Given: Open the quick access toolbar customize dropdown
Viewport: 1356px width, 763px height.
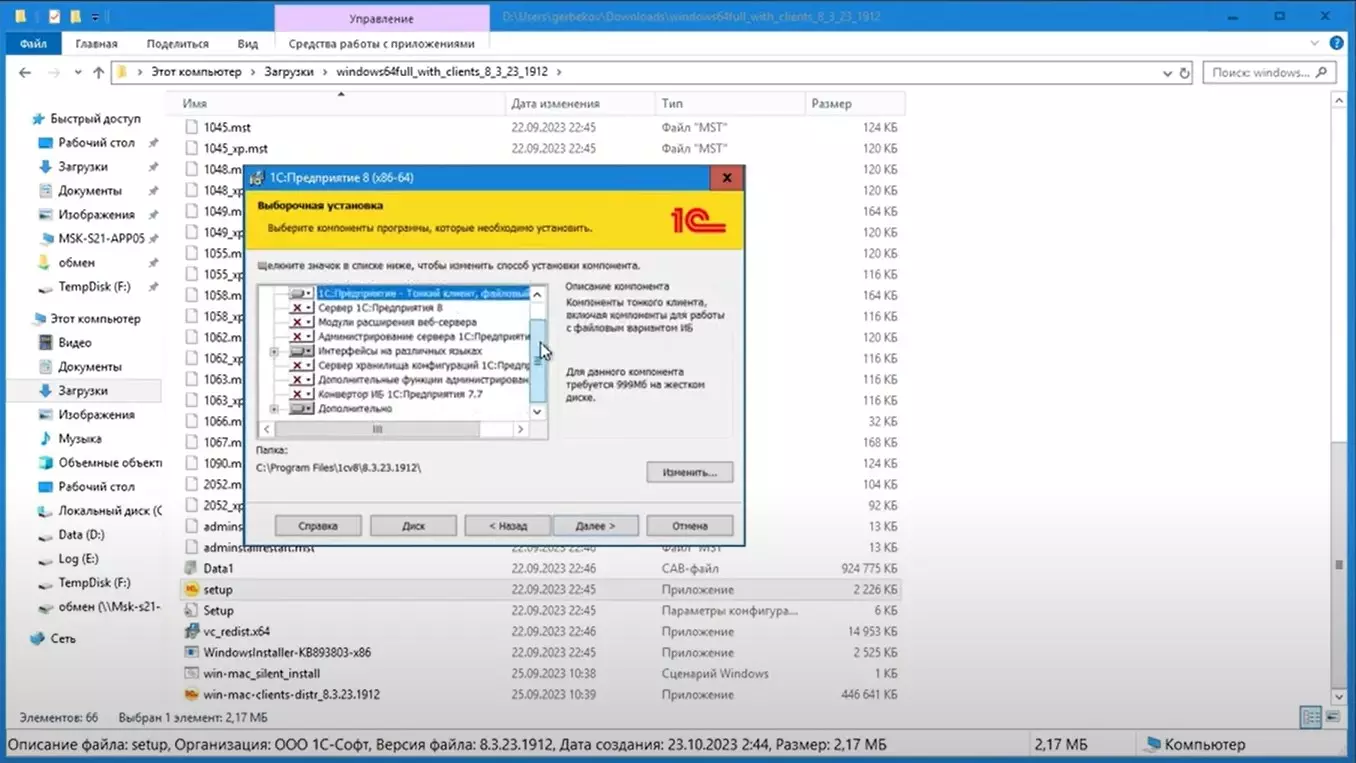Looking at the screenshot, I should (x=96, y=17).
